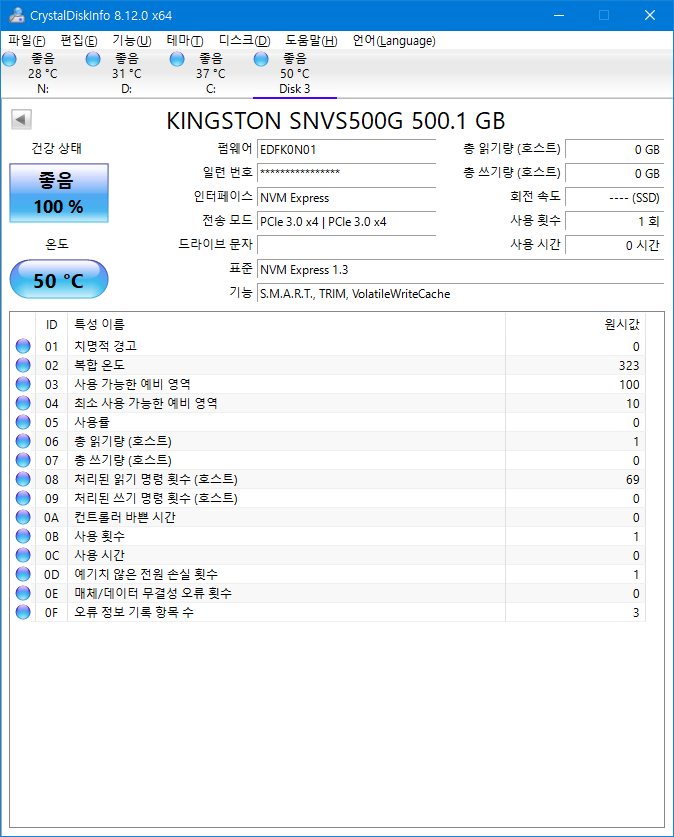Select the Disk 3 tab at 50 °C
The image size is (674, 837).
point(295,74)
